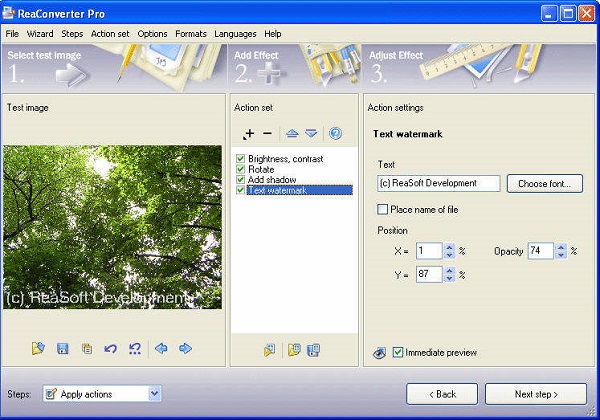Select the Add shadow action row
The width and height of the screenshot is (600, 420).
point(272,179)
